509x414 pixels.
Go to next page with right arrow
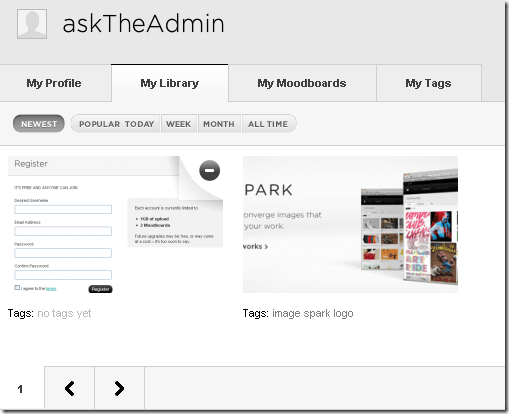[119, 388]
